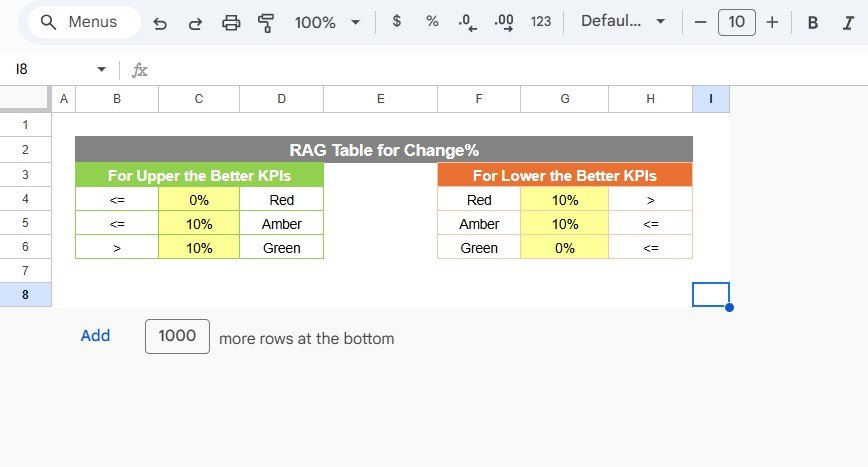The width and height of the screenshot is (868, 467).
Task: Select the Paint format roller icon
Action: pyautogui.click(x=266, y=22)
